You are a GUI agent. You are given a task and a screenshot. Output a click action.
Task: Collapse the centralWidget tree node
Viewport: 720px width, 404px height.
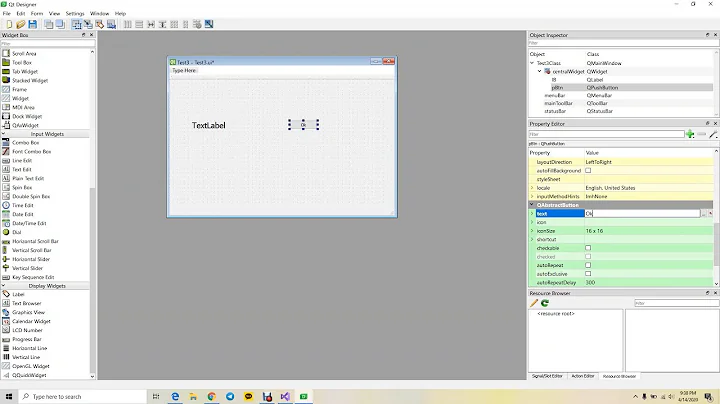[540, 72]
